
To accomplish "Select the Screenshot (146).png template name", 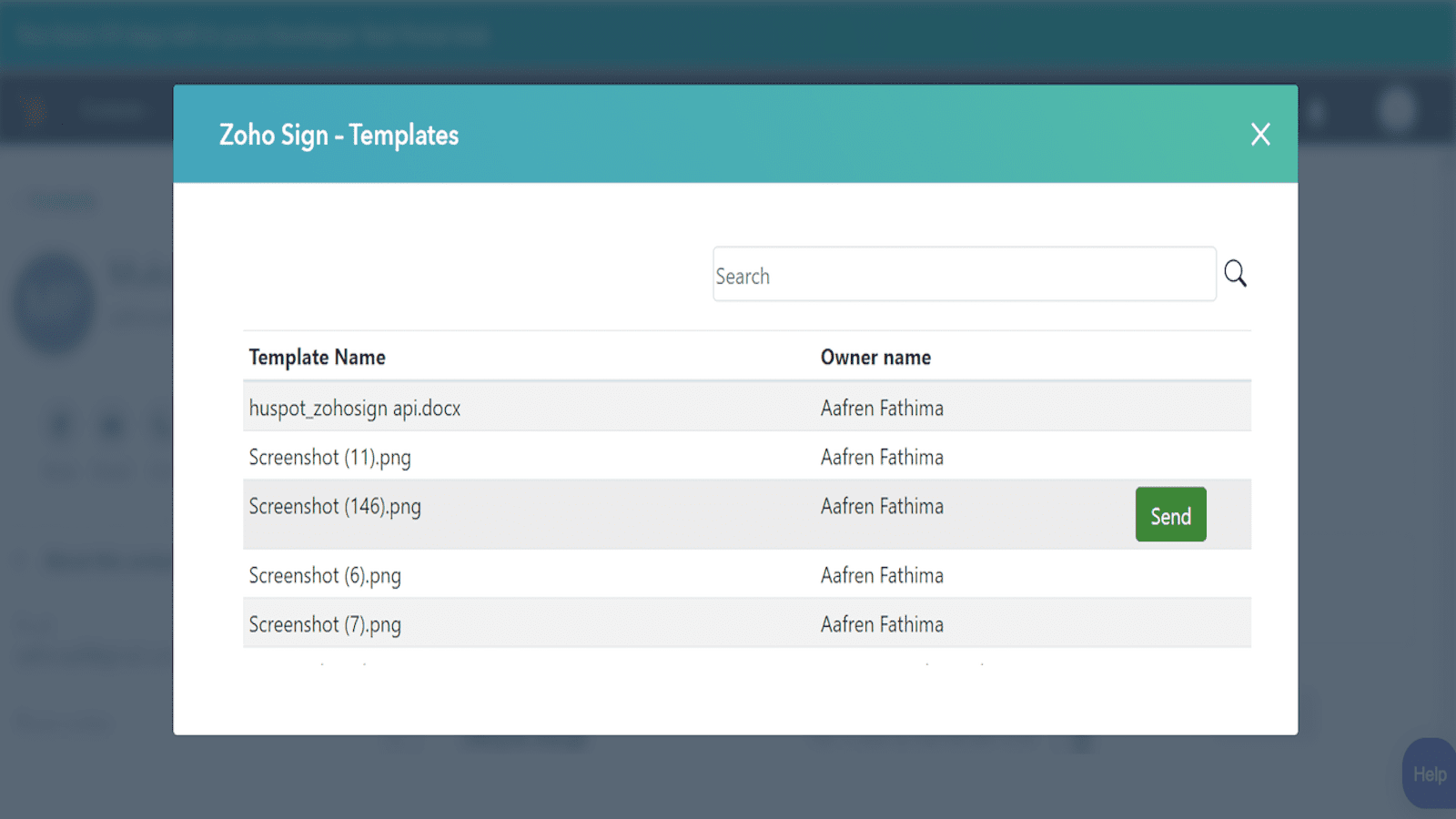I will [335, 507].
